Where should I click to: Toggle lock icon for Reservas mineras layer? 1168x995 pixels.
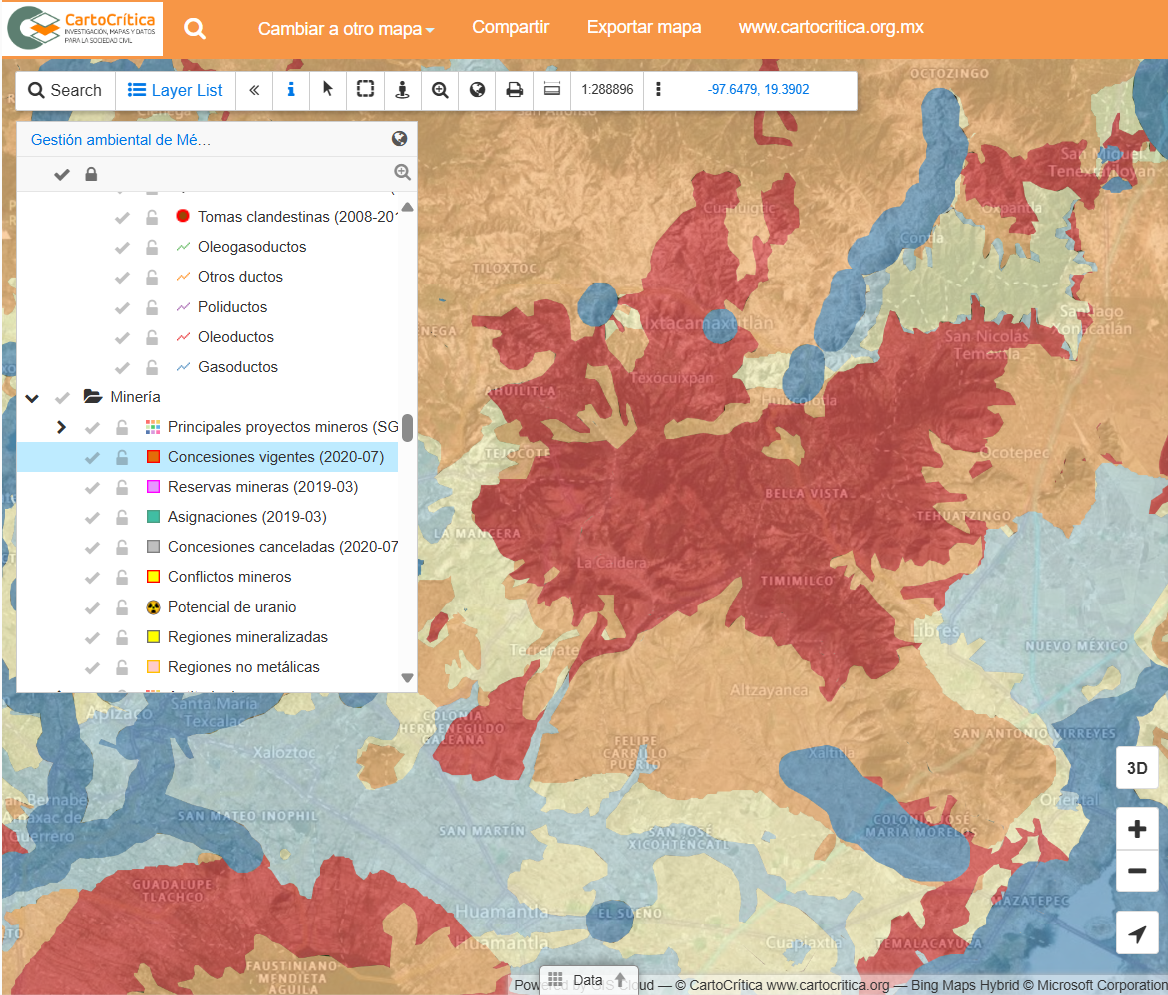point(122,487)
